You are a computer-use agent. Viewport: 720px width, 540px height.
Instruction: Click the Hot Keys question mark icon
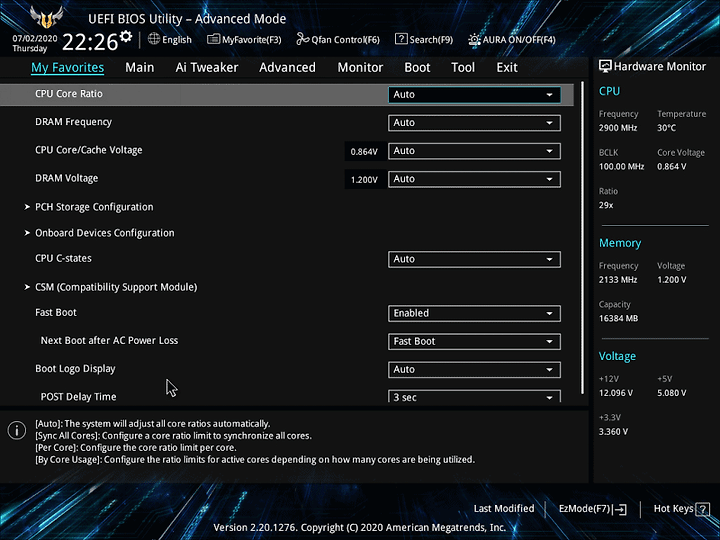tap(702, 509)
